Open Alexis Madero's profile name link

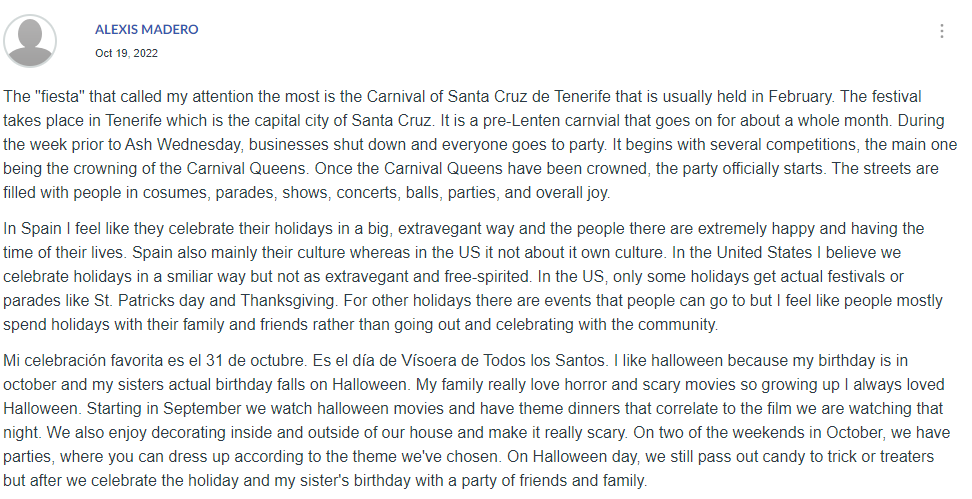[x=146, y=29]
